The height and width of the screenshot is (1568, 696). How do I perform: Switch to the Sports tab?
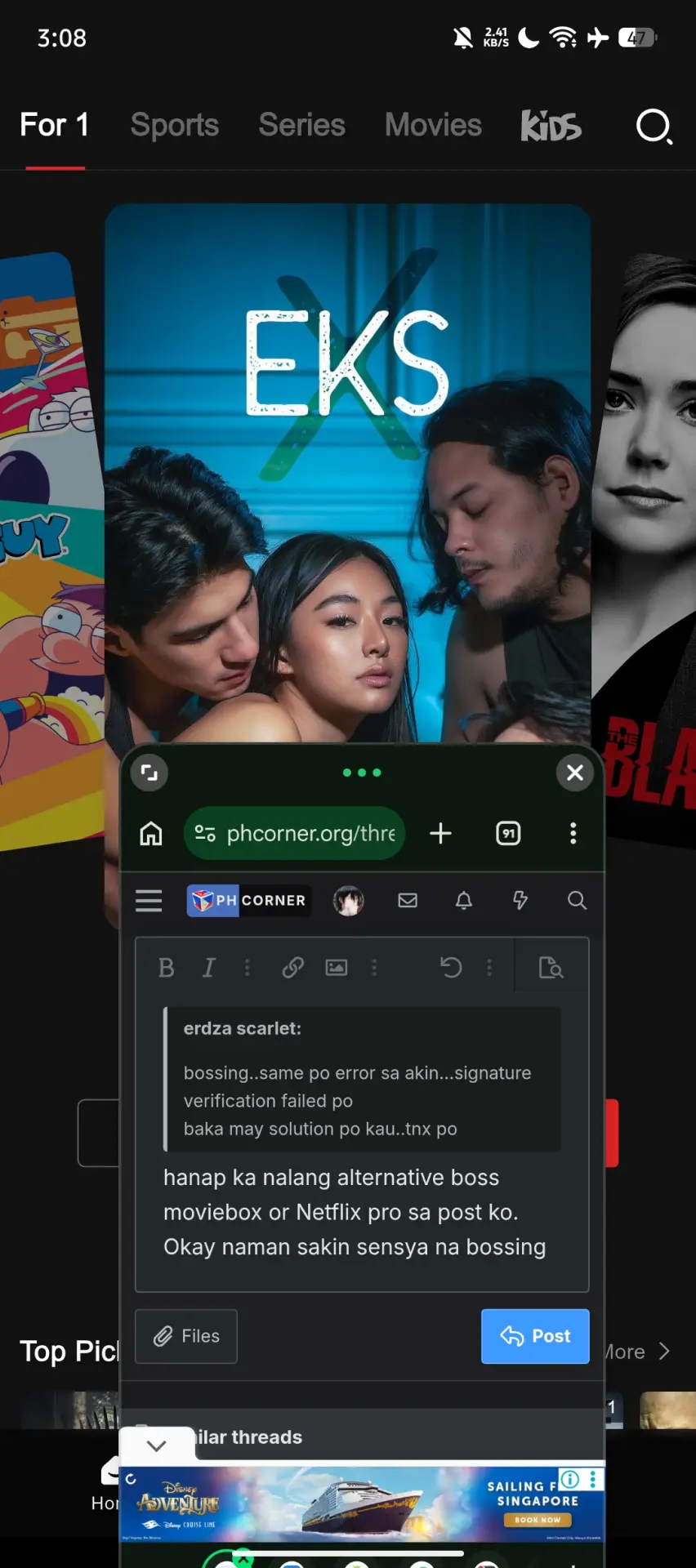point(175,125)
